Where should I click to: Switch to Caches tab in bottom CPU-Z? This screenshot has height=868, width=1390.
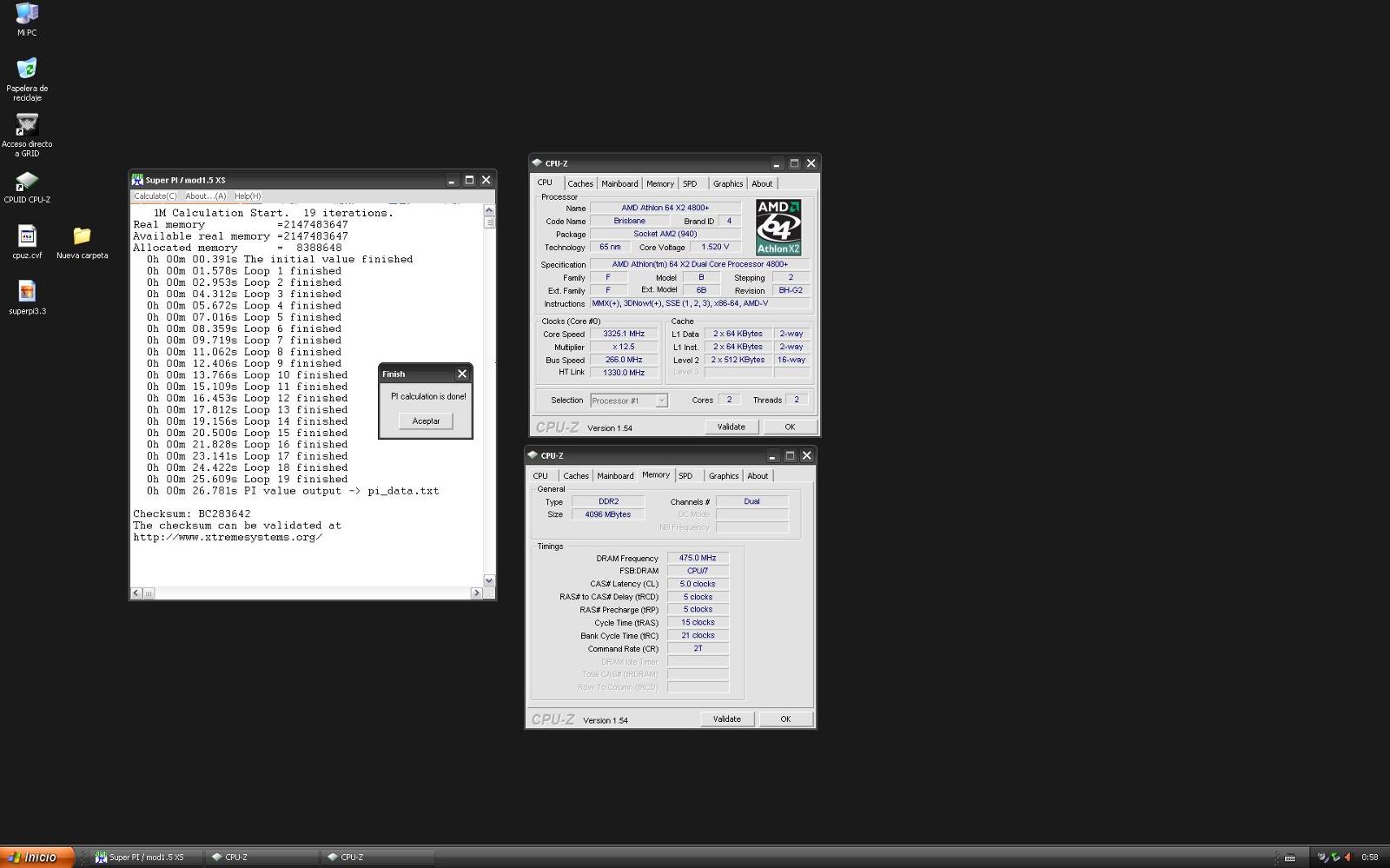576,475
